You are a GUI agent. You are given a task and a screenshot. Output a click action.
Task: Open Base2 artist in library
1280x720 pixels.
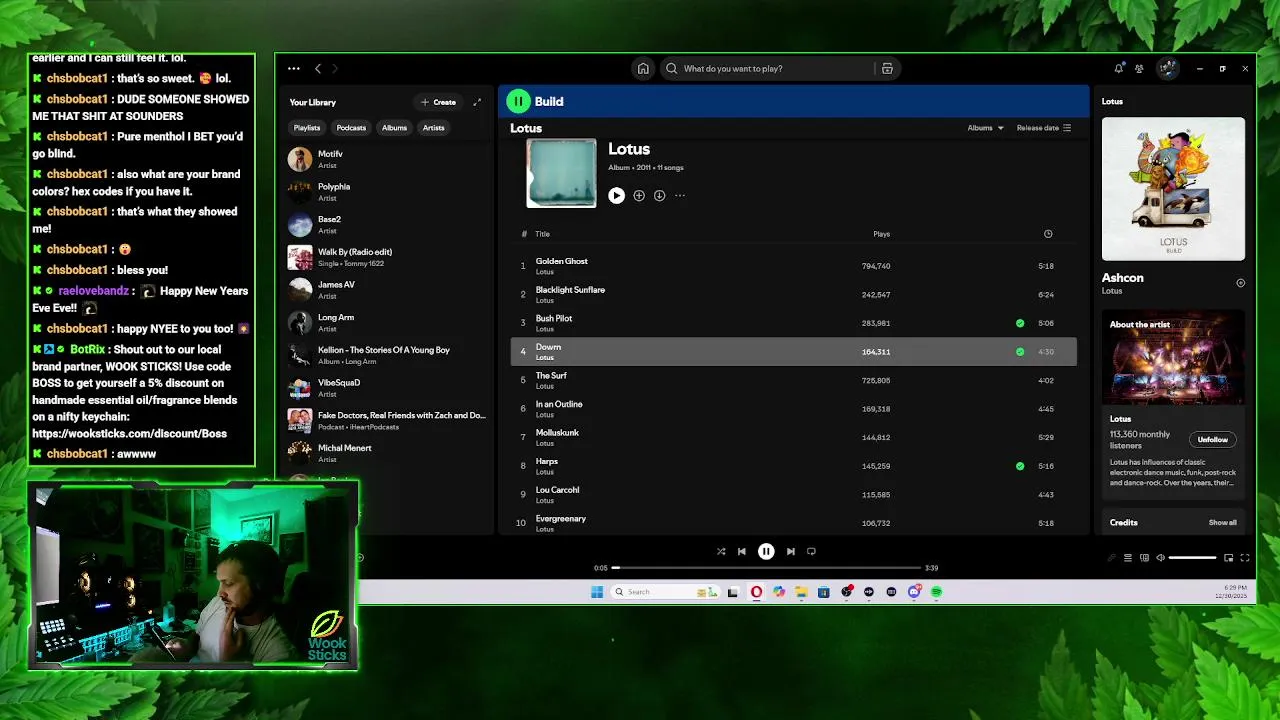(386, 224)
